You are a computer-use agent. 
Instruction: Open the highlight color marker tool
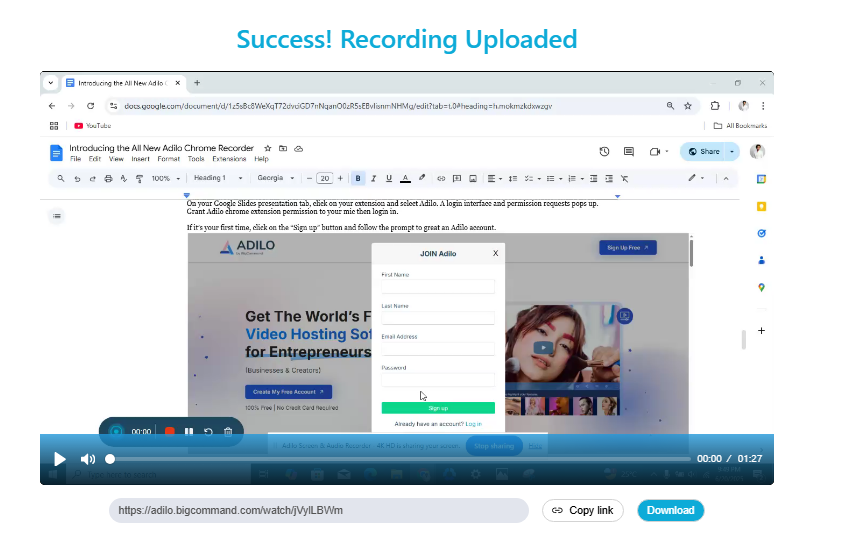click(x=422, y=178)
